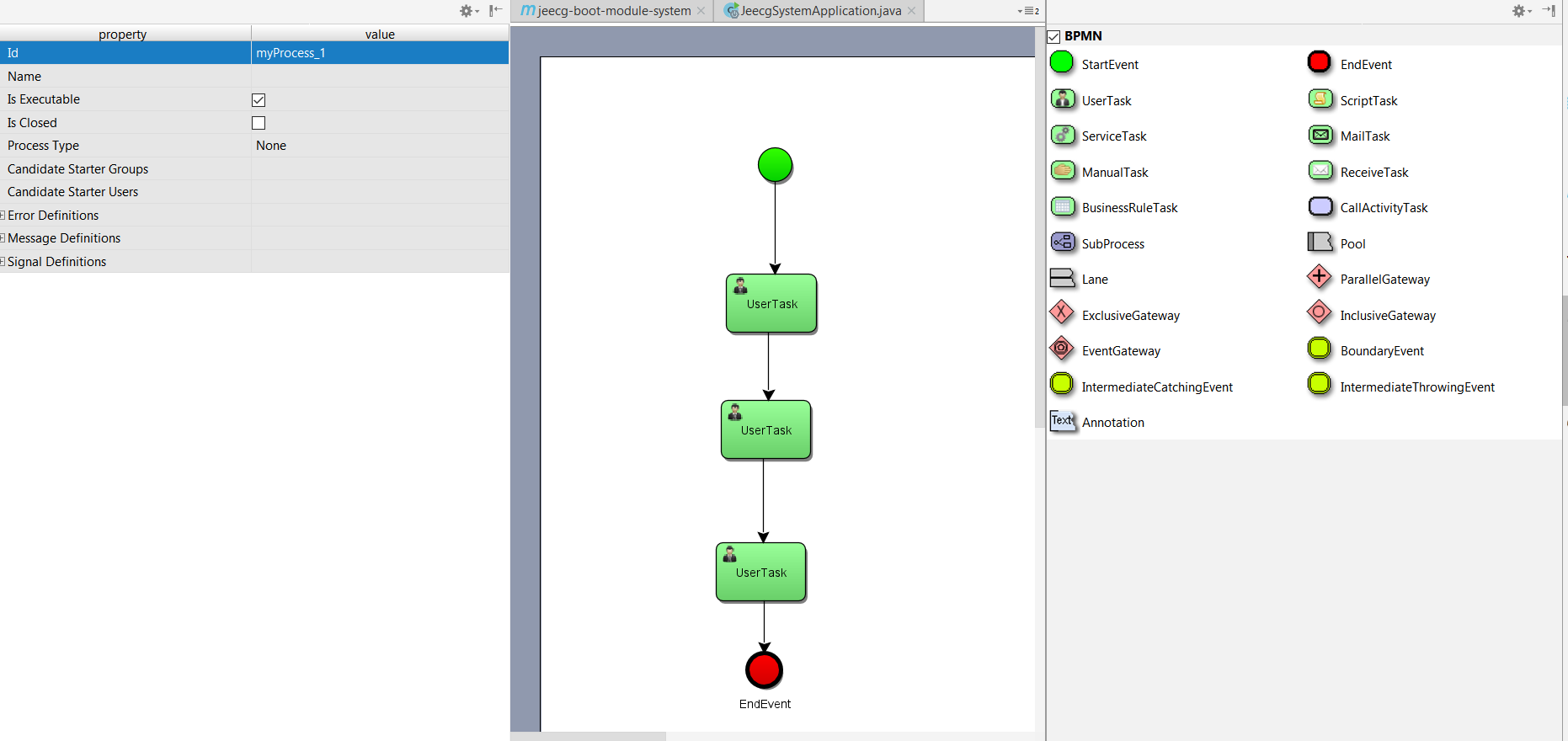Select the Lane palette icon
The height and width of the screenshot is (741, 1568).
click(1062, 278)
